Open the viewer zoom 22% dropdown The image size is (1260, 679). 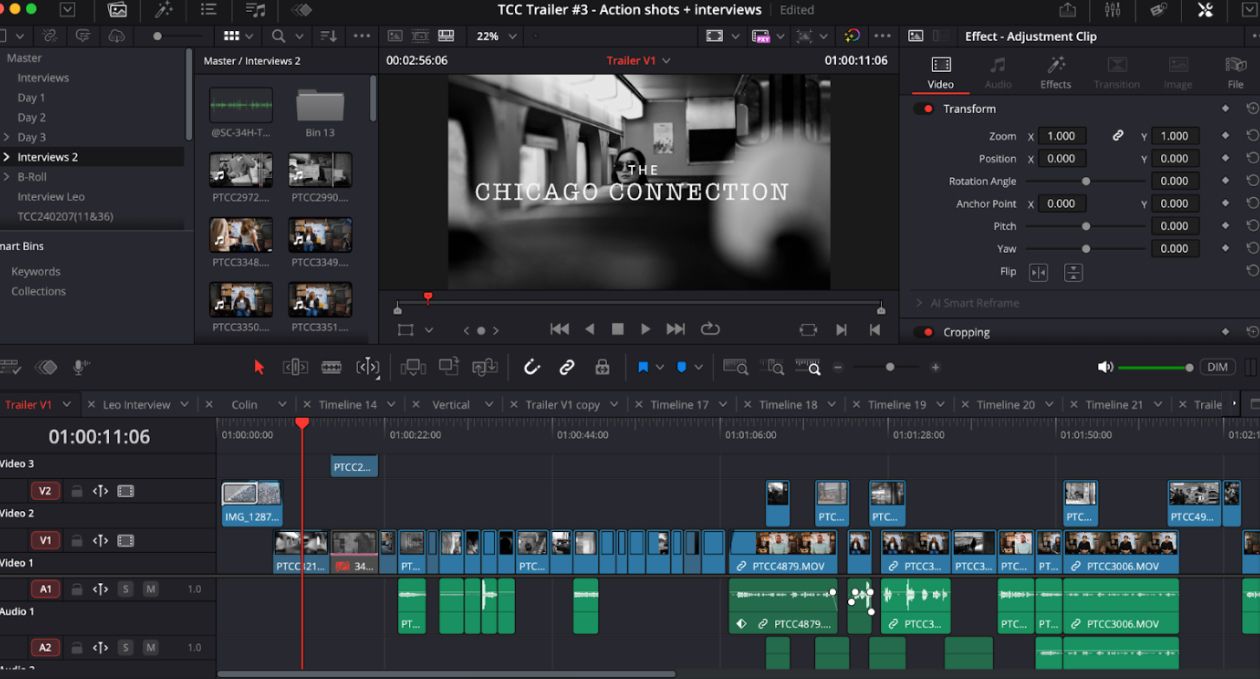(x=497, y=36)
